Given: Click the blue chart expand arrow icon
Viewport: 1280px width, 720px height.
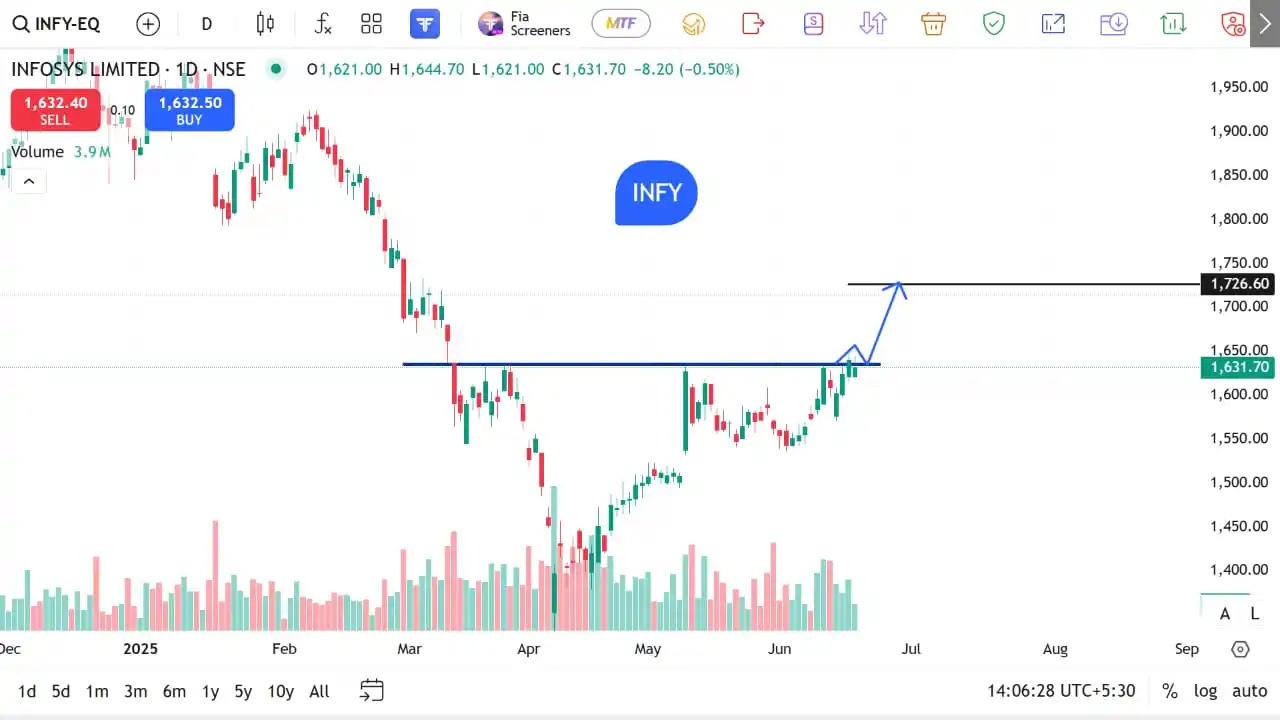Looking at the screenshot, I should tap(1053, 23).
